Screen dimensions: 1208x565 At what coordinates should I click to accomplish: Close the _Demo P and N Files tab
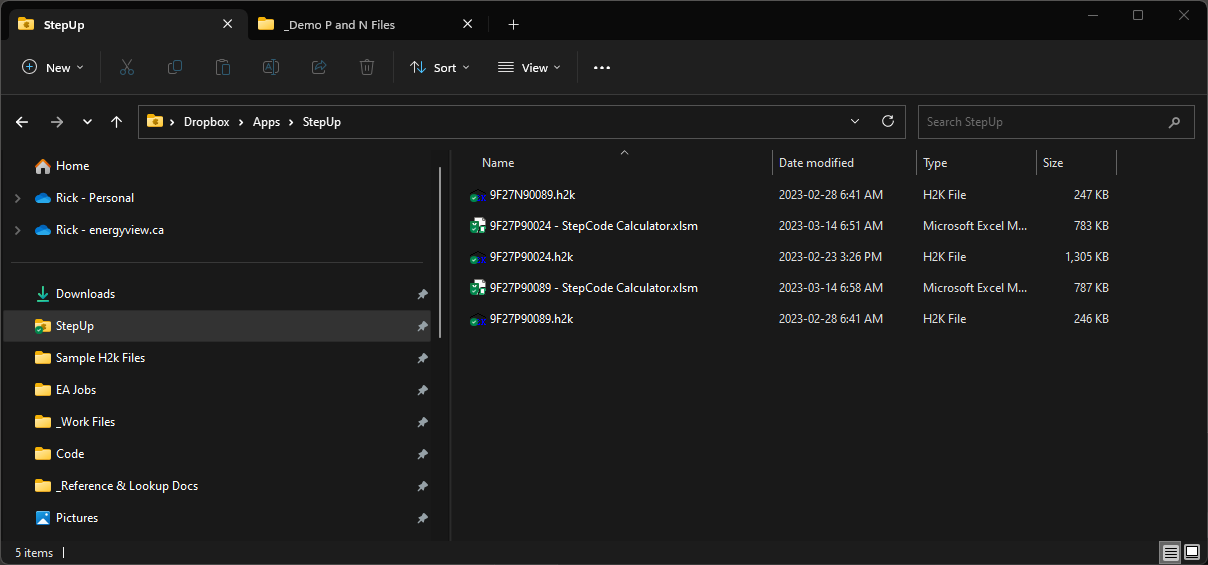point(467,25)
